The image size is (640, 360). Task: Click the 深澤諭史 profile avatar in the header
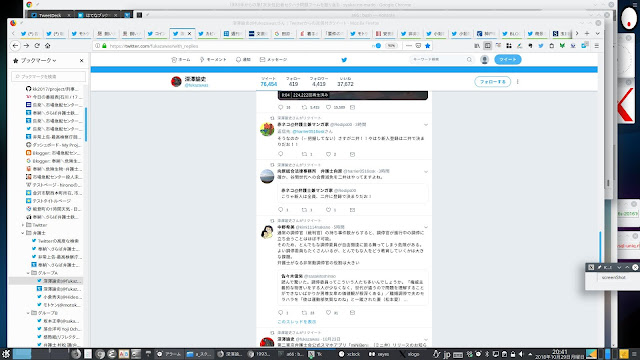pos(176,82)
